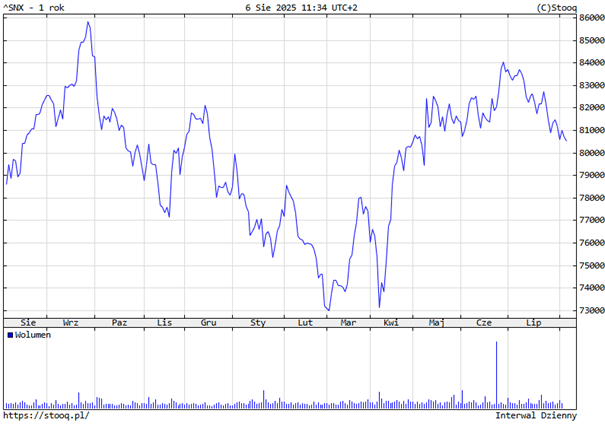Pick the Sty month label on the time axis
Screen dimensions: 605x429
258,323
